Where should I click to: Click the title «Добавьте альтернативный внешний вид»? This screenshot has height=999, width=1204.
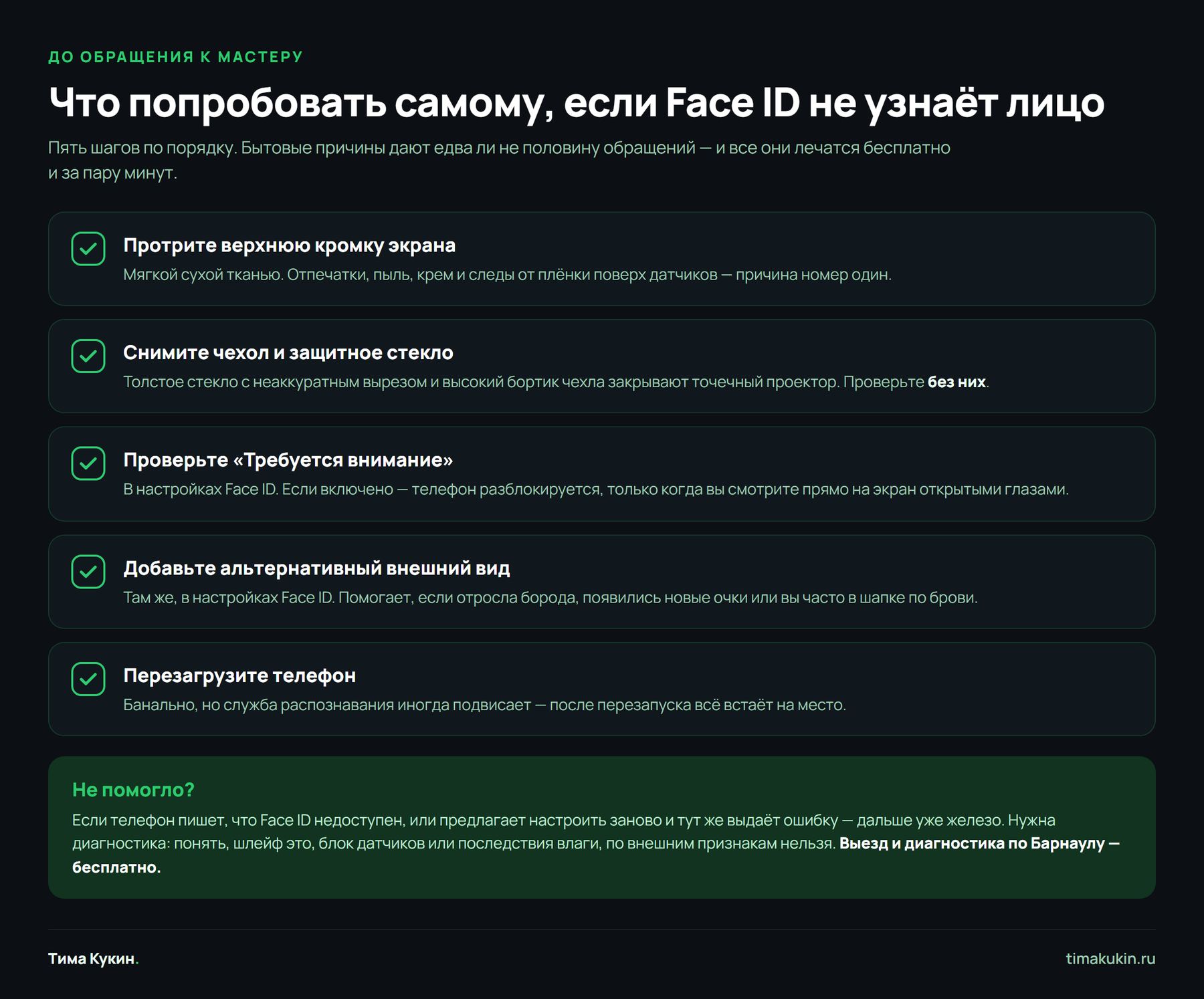317,568
